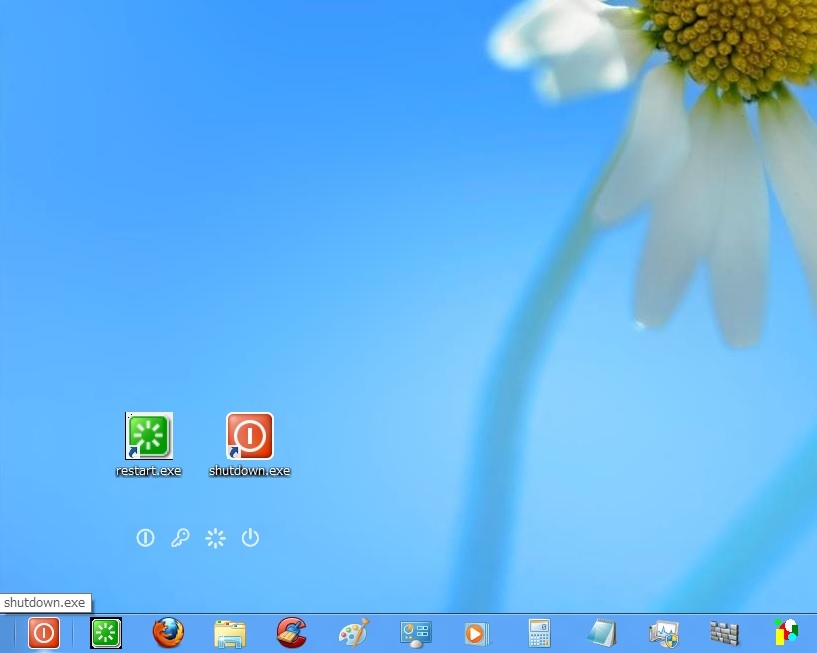Launch Windows Media Player from taskbar

477,632
